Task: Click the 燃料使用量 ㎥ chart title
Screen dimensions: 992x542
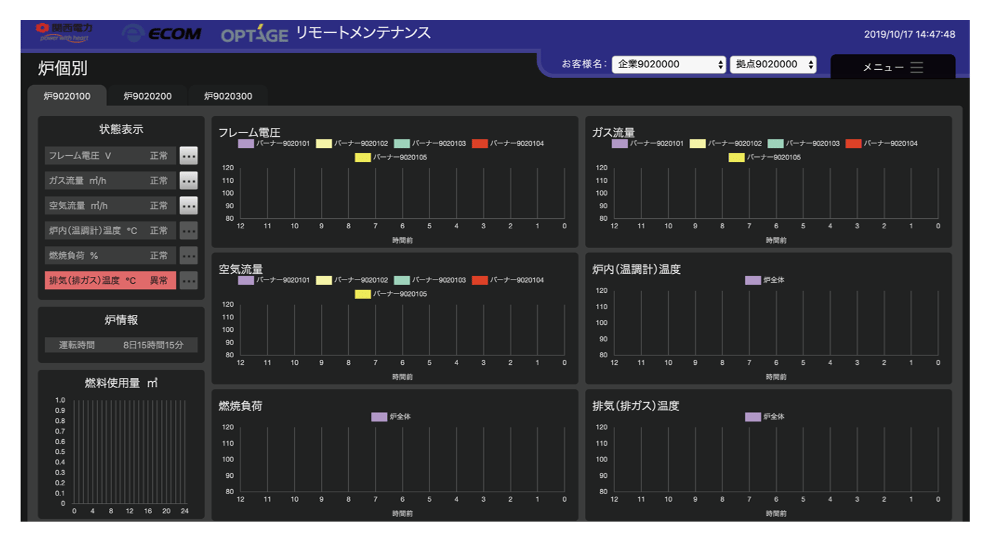Action: coord(121,383)
